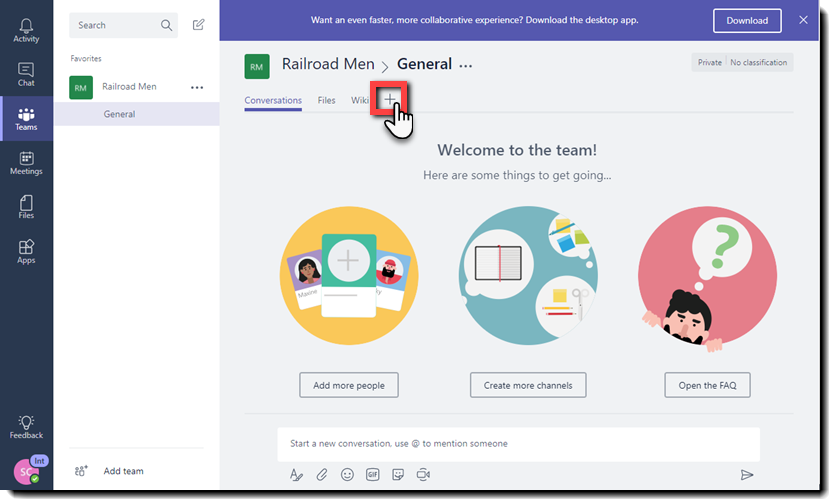Click the Create more channels illustration
This screenshot has width=830, height=499.
tap(528, 276)
